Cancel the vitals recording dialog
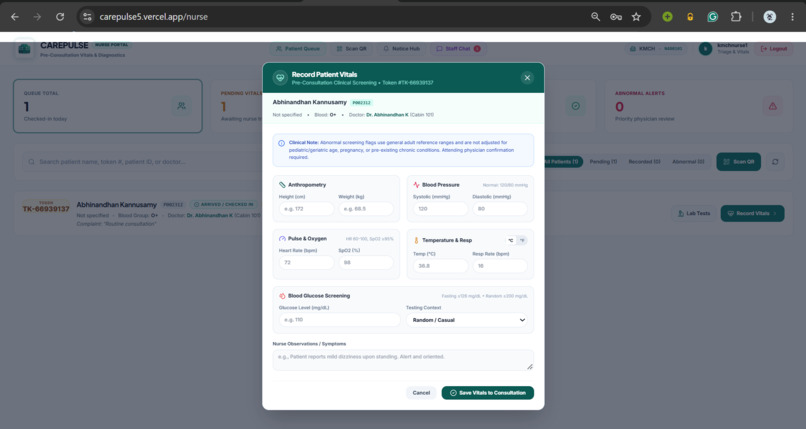The height and width of the screenshot is (429, 806). tap(421, 393)
